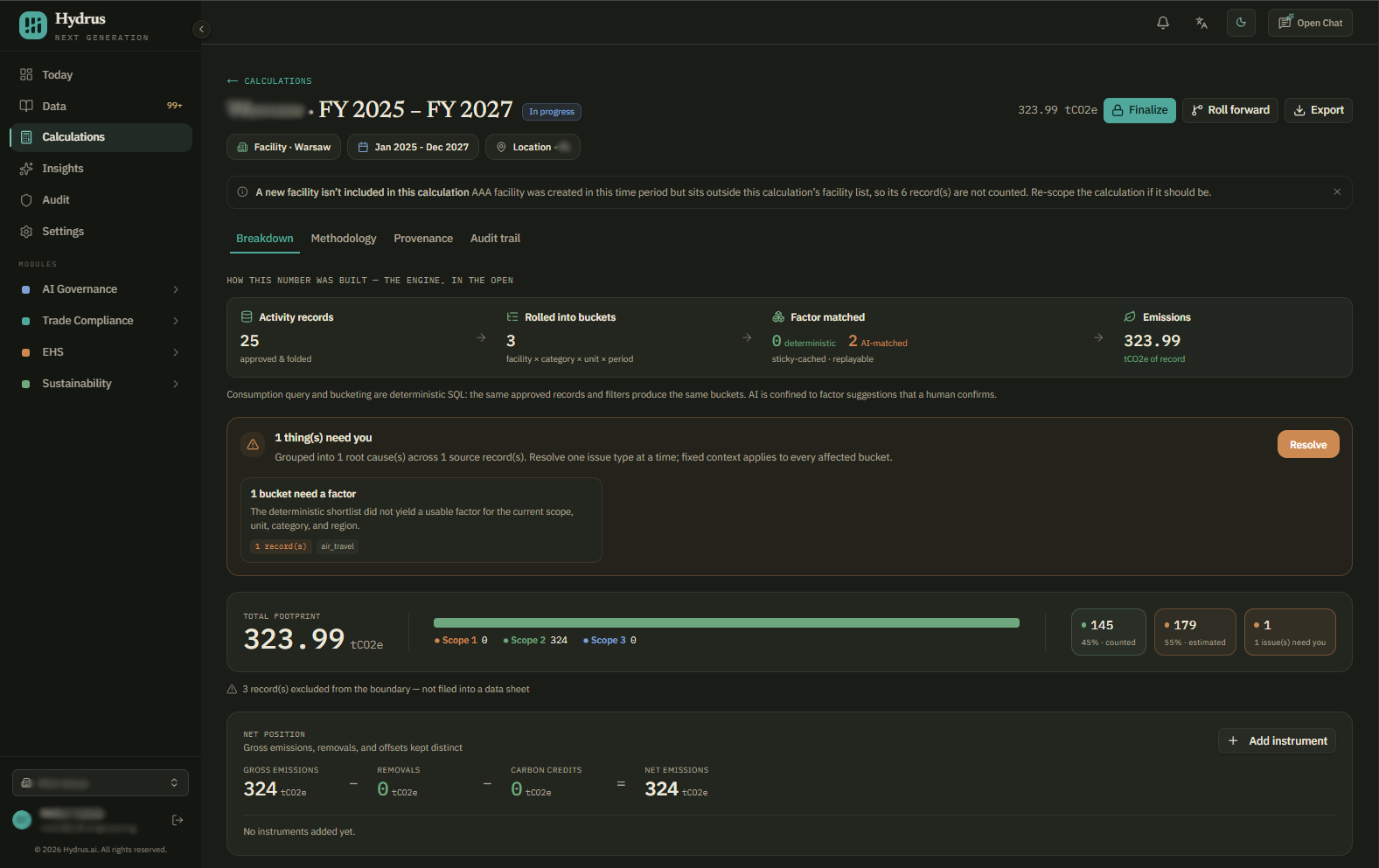Click the green footprint progress bar
Image resolution: width=1379 pixels, height=868 pixels.
[x=727, y=623]
